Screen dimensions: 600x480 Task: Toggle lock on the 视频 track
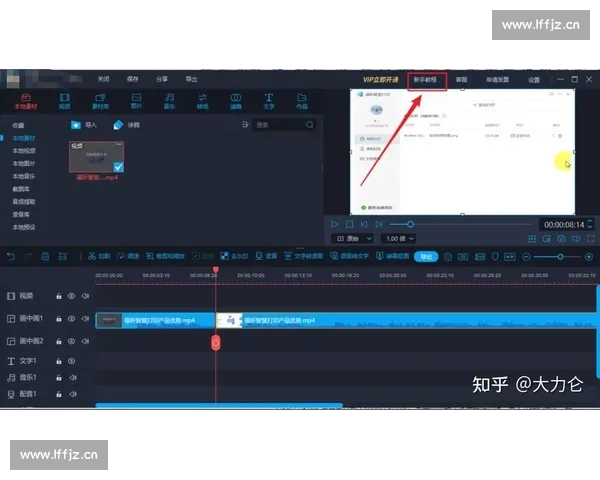58,296
